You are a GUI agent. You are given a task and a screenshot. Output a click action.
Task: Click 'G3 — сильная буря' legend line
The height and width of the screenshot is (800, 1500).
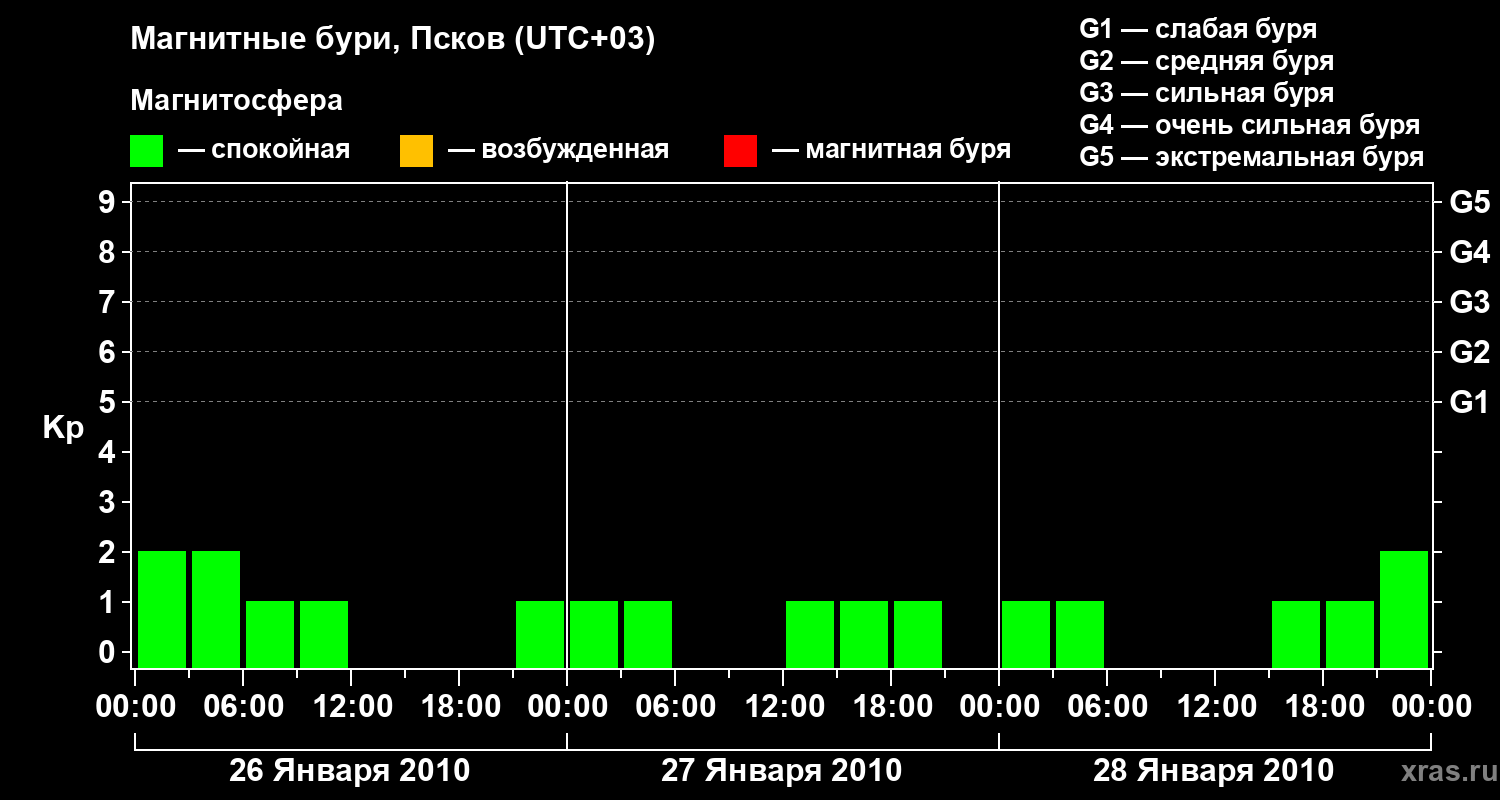pyautogui.click(x=1207, y=93)
